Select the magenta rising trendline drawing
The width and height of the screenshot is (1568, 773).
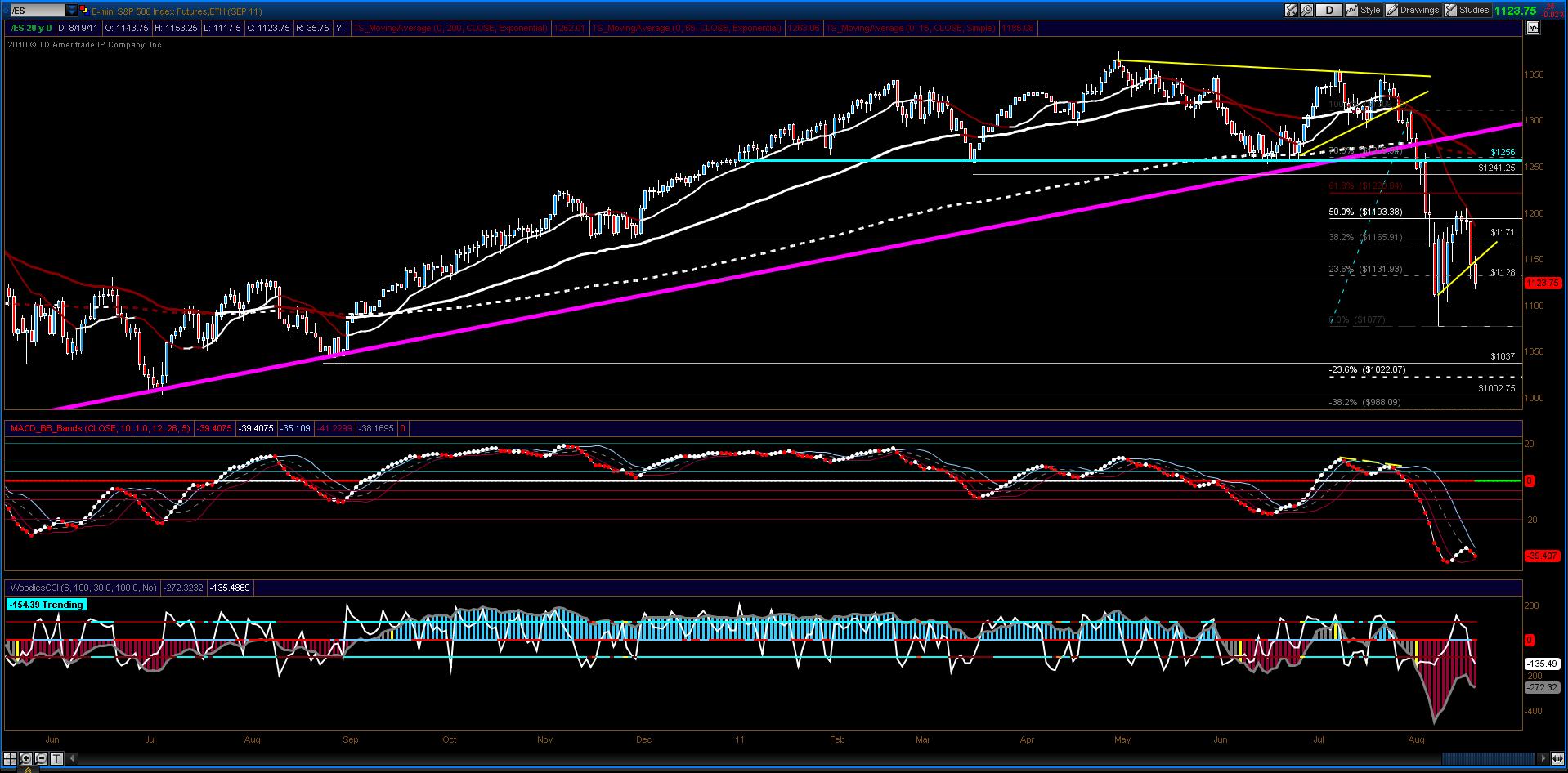pyautogui.click(x=785, y=266)
